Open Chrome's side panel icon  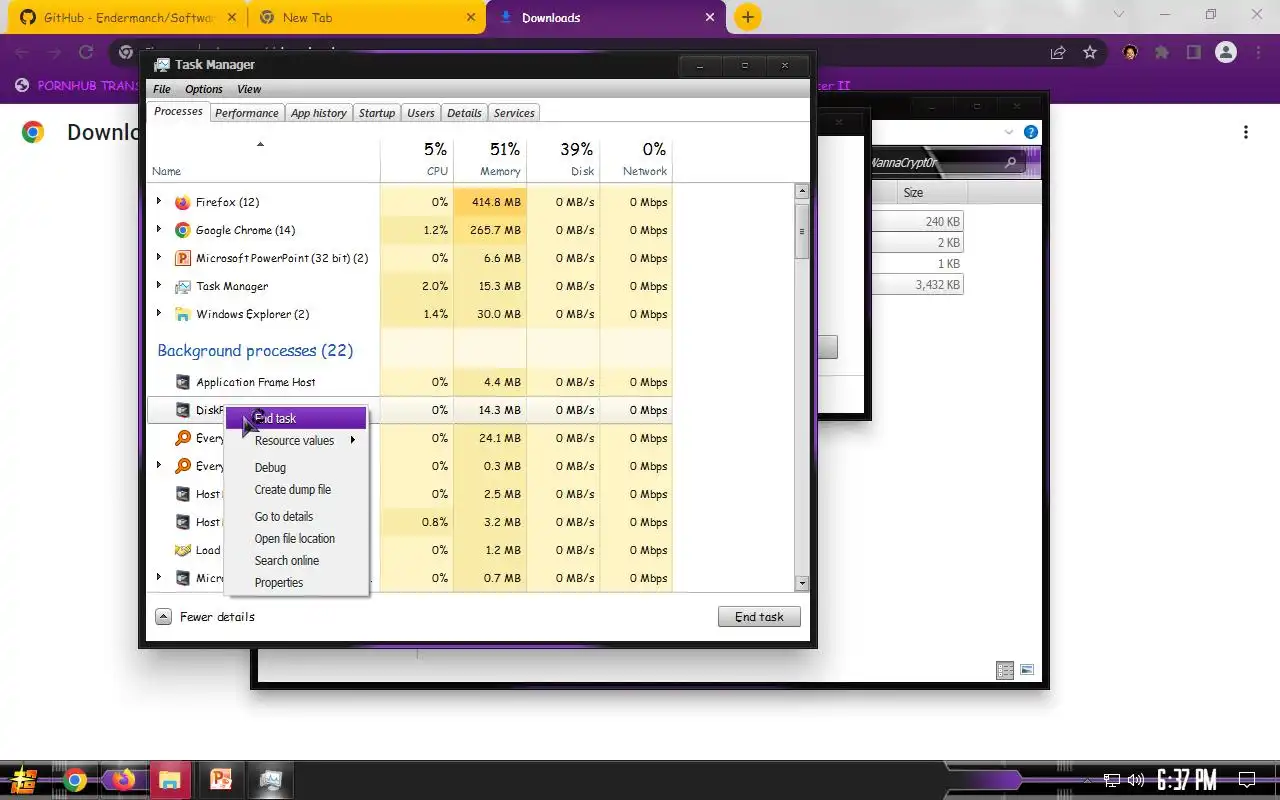(1194, 53)
